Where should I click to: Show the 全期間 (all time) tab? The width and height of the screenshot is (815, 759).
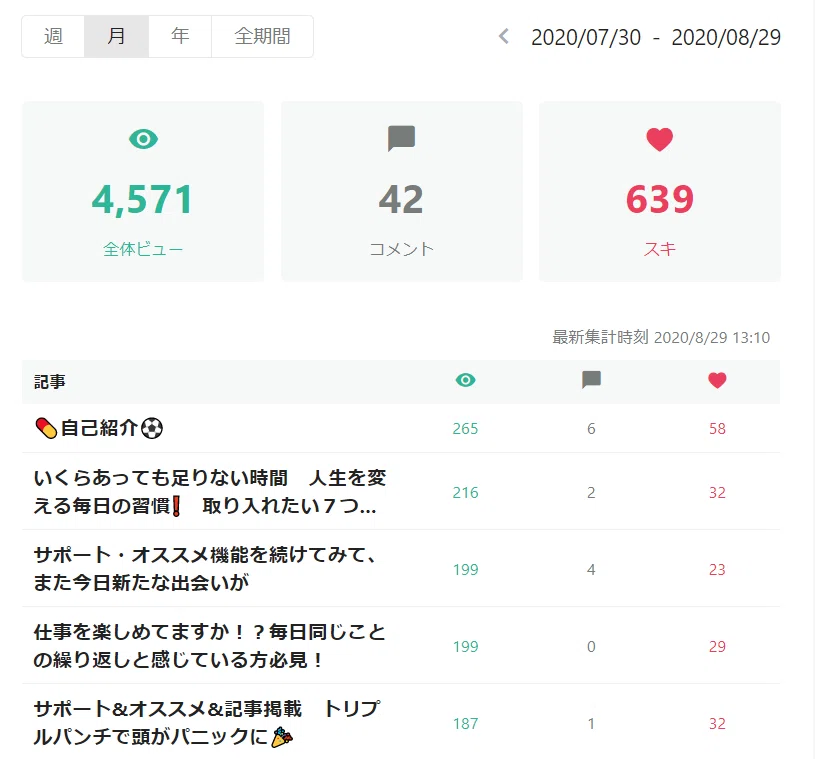coord(262,36)
